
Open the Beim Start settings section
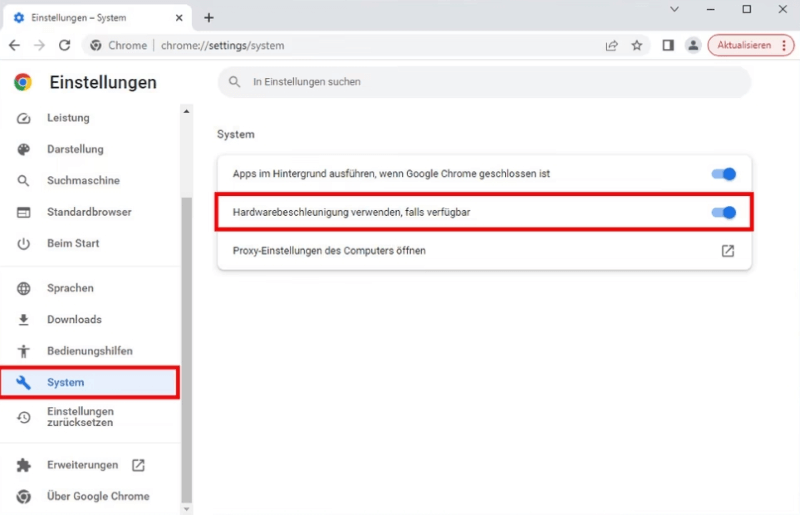point(73,243)
